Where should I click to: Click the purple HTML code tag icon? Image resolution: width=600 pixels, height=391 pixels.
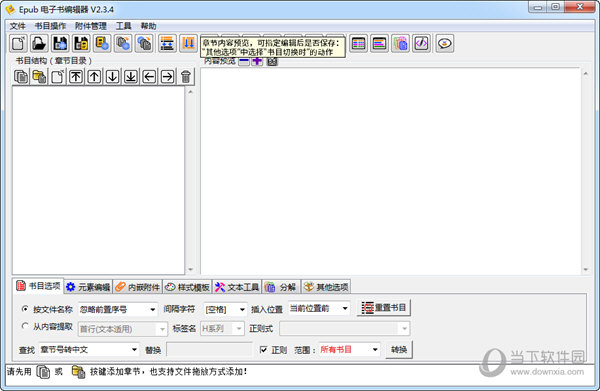point(421,43)
